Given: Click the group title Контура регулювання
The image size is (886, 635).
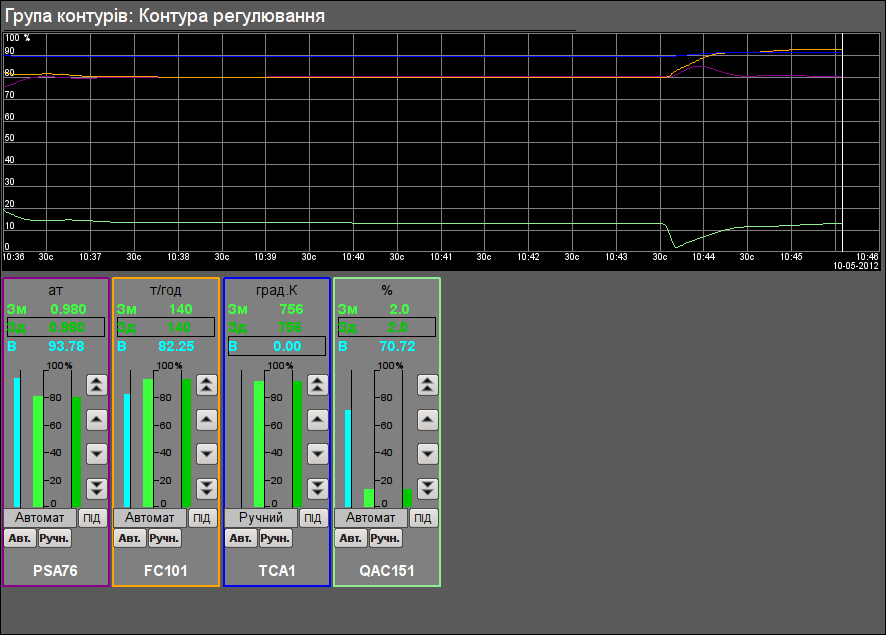Looking at the screenshot, I should (x=232, y=16).
